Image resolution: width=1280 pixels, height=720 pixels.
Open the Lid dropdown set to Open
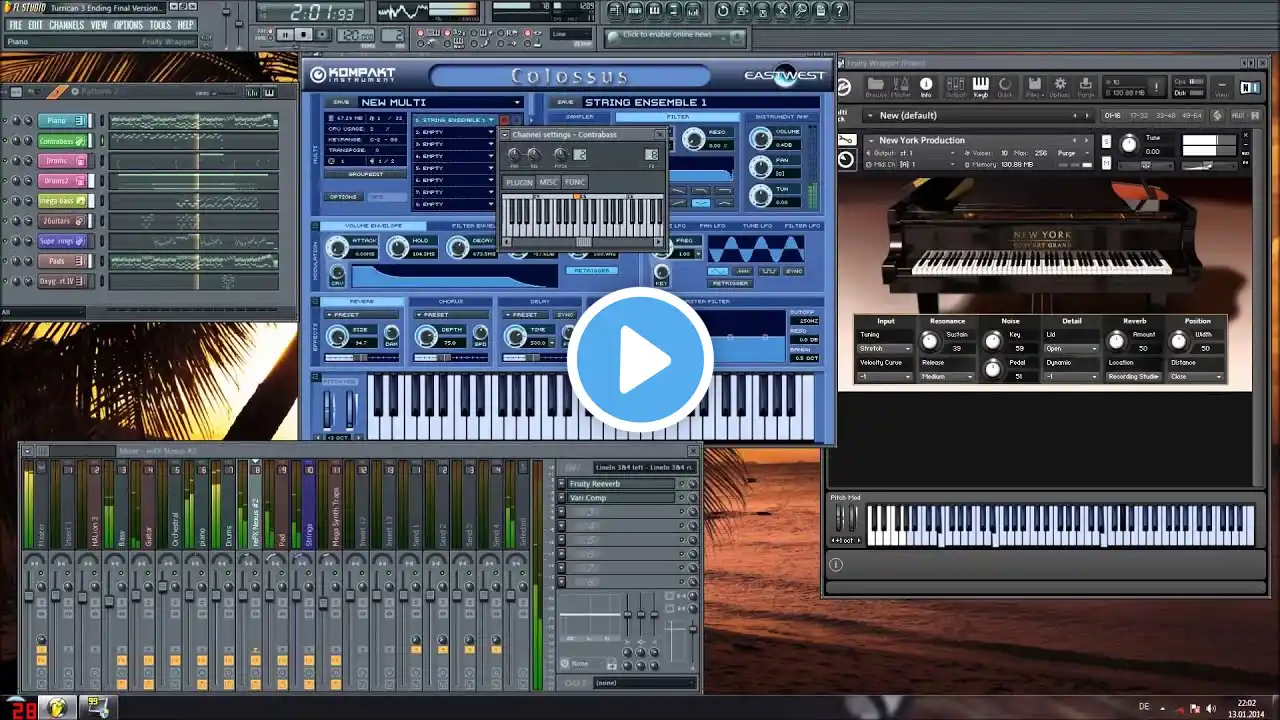coord(1071,349)
